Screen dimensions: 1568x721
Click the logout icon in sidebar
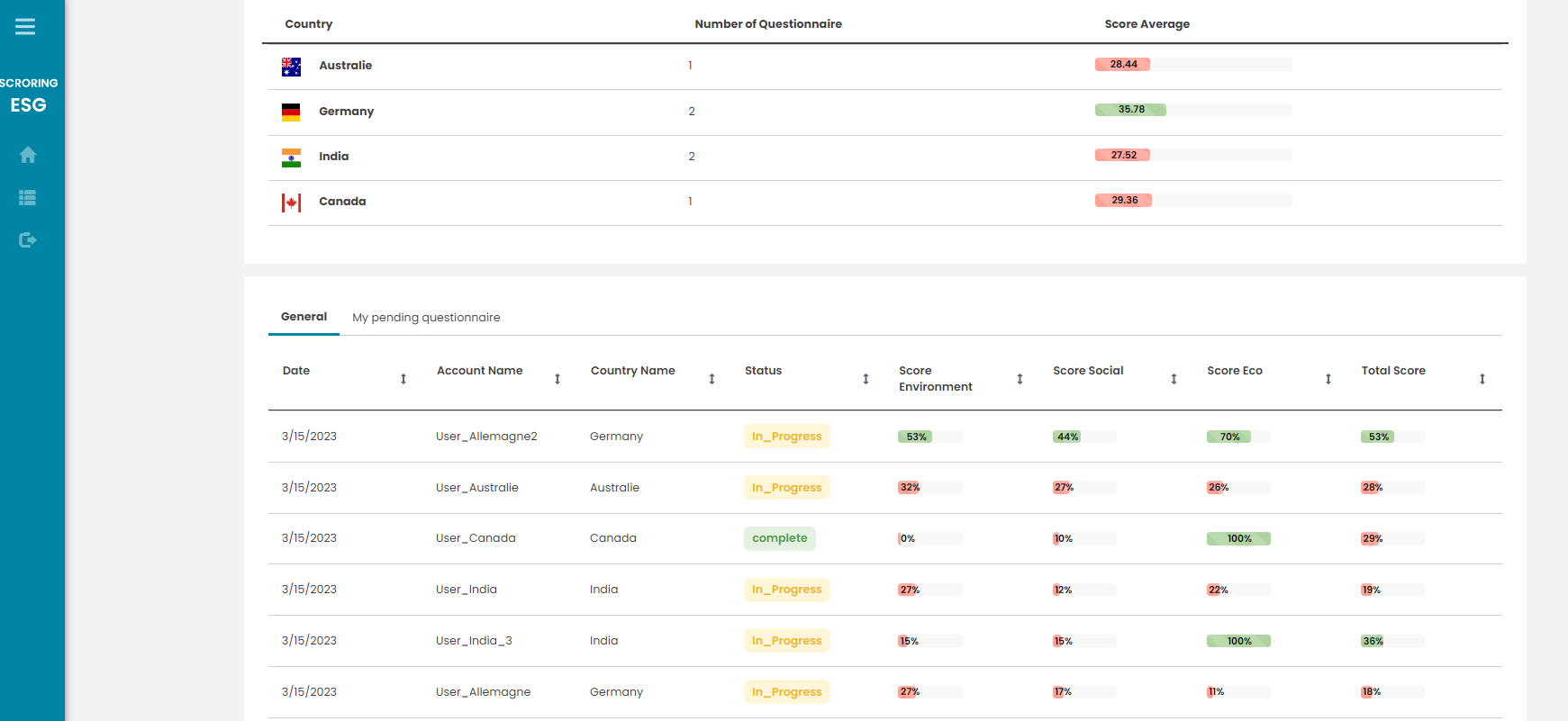coord(28,239)
